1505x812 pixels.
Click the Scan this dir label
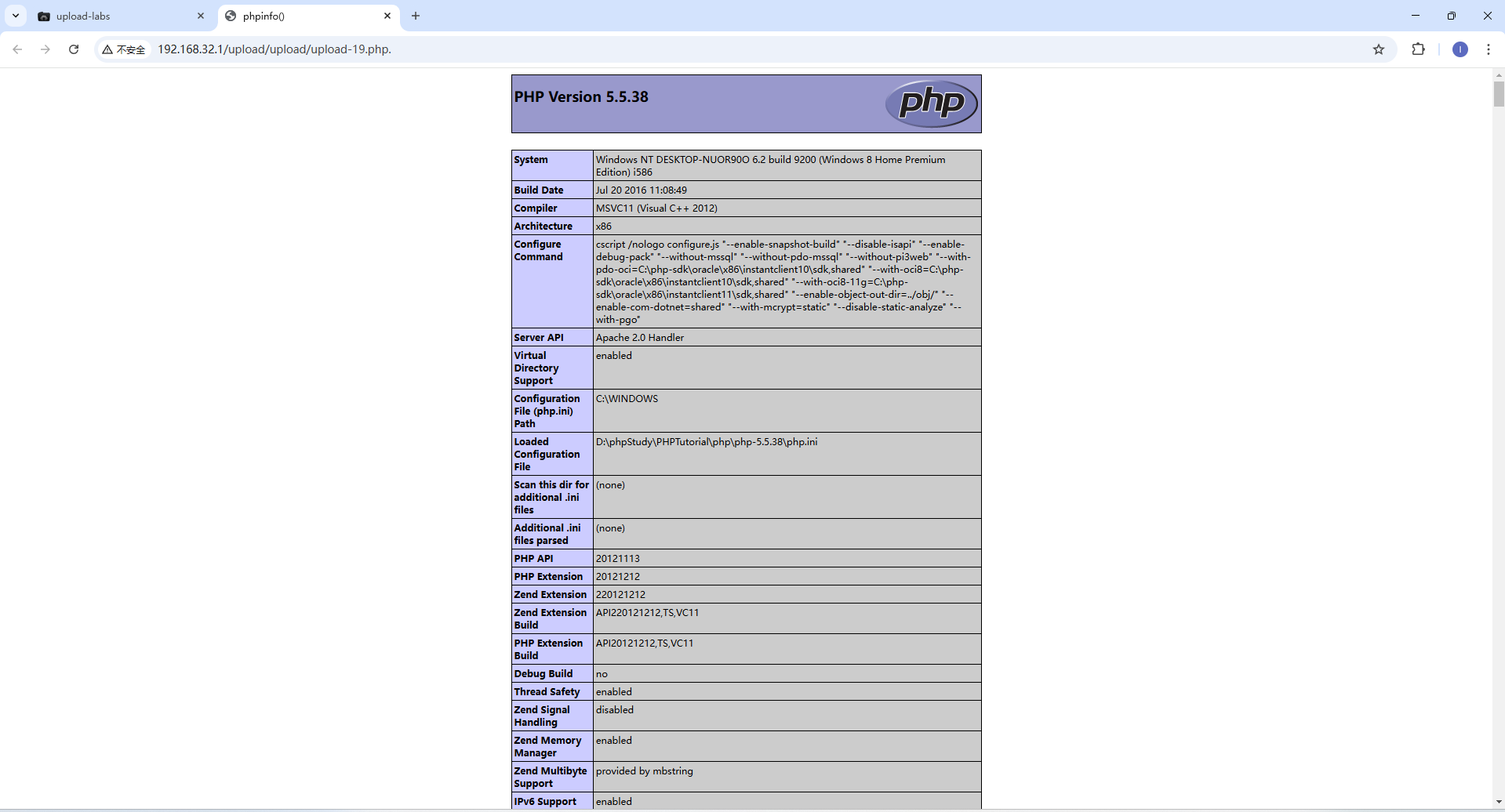(551, 498)
